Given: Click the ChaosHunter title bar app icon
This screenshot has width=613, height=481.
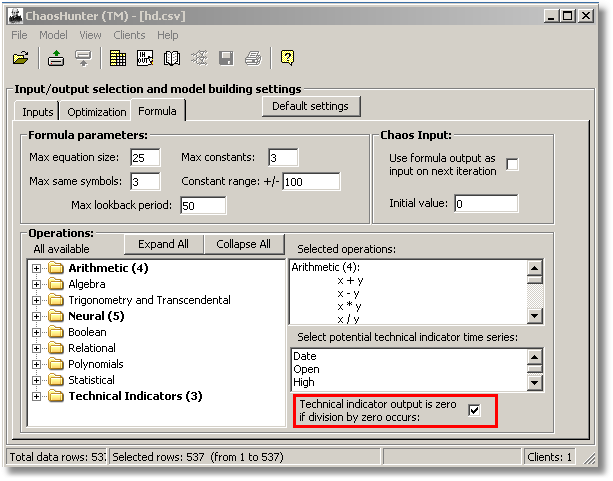Looking at the screenshot, I should (15, 16).
